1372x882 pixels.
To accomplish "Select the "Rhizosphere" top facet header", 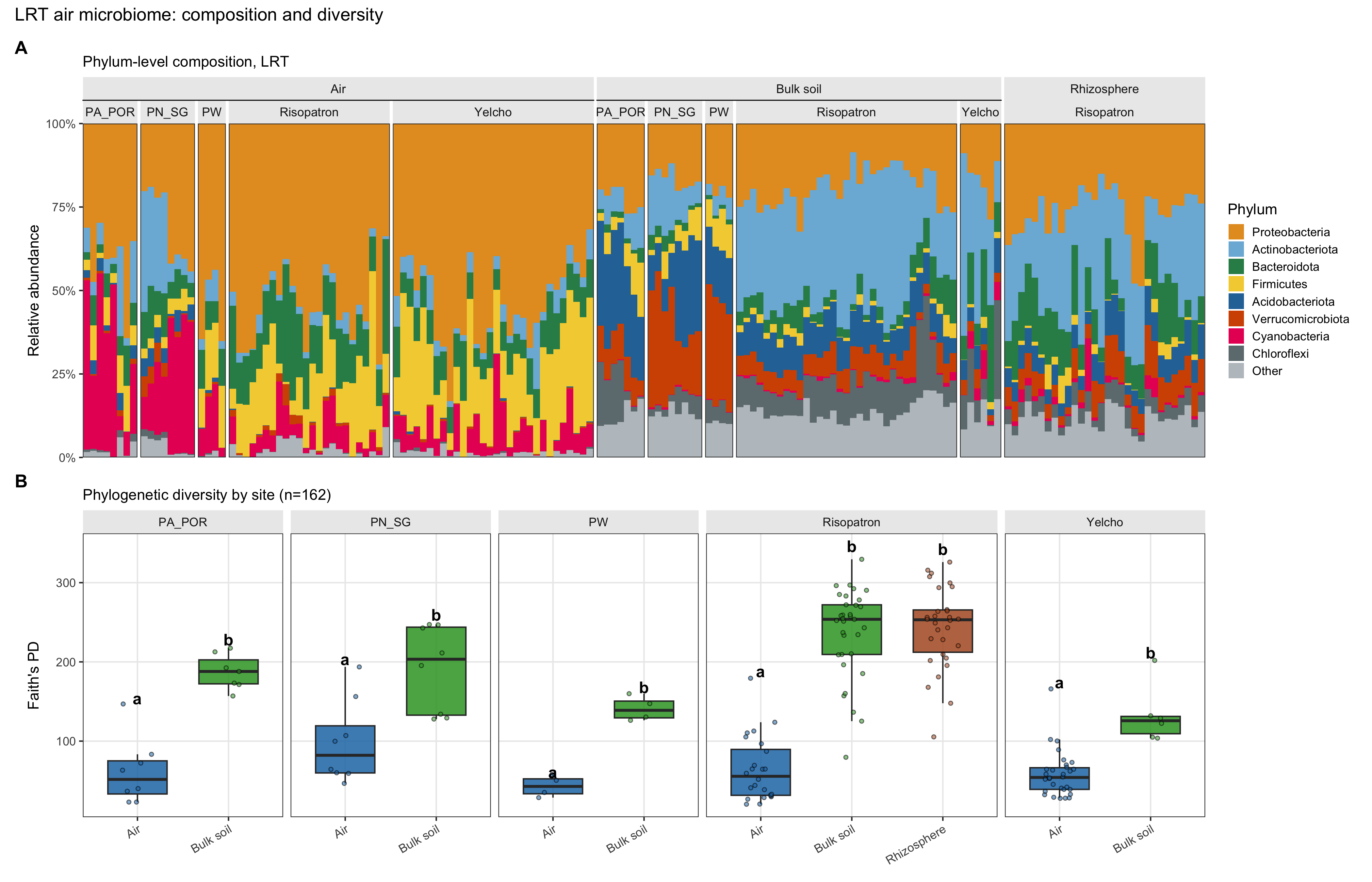I will tap(1104, 89).
